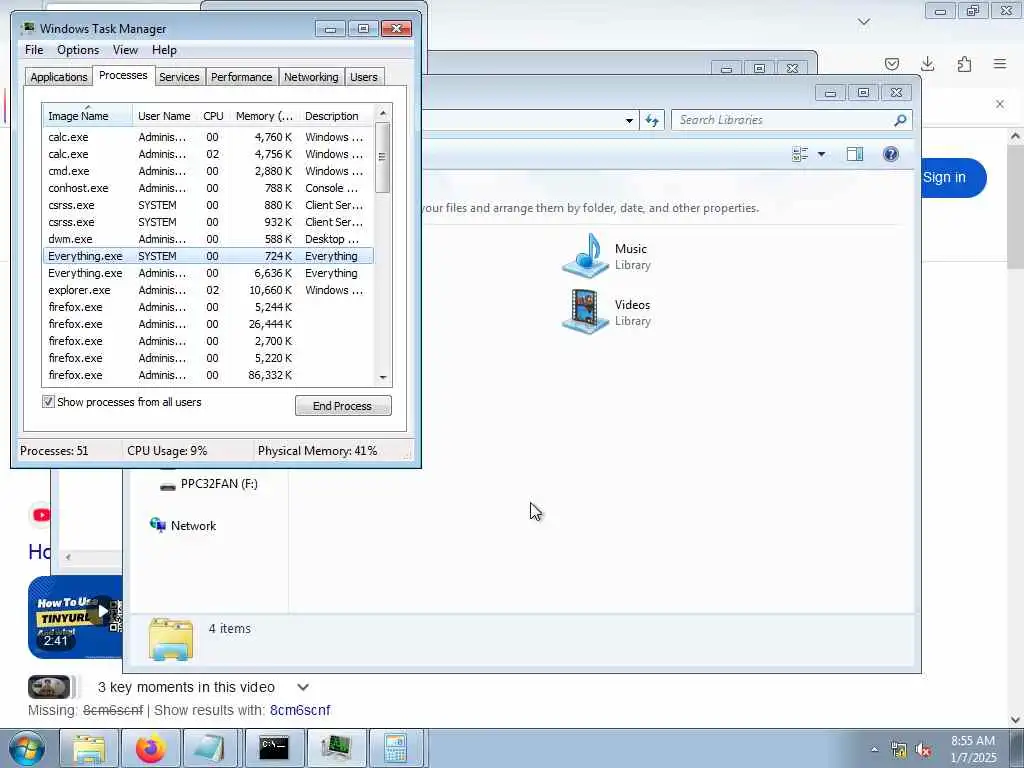Open the Explorer address bar history dropdown
1024x768 pixels.
tap(629, 120)
